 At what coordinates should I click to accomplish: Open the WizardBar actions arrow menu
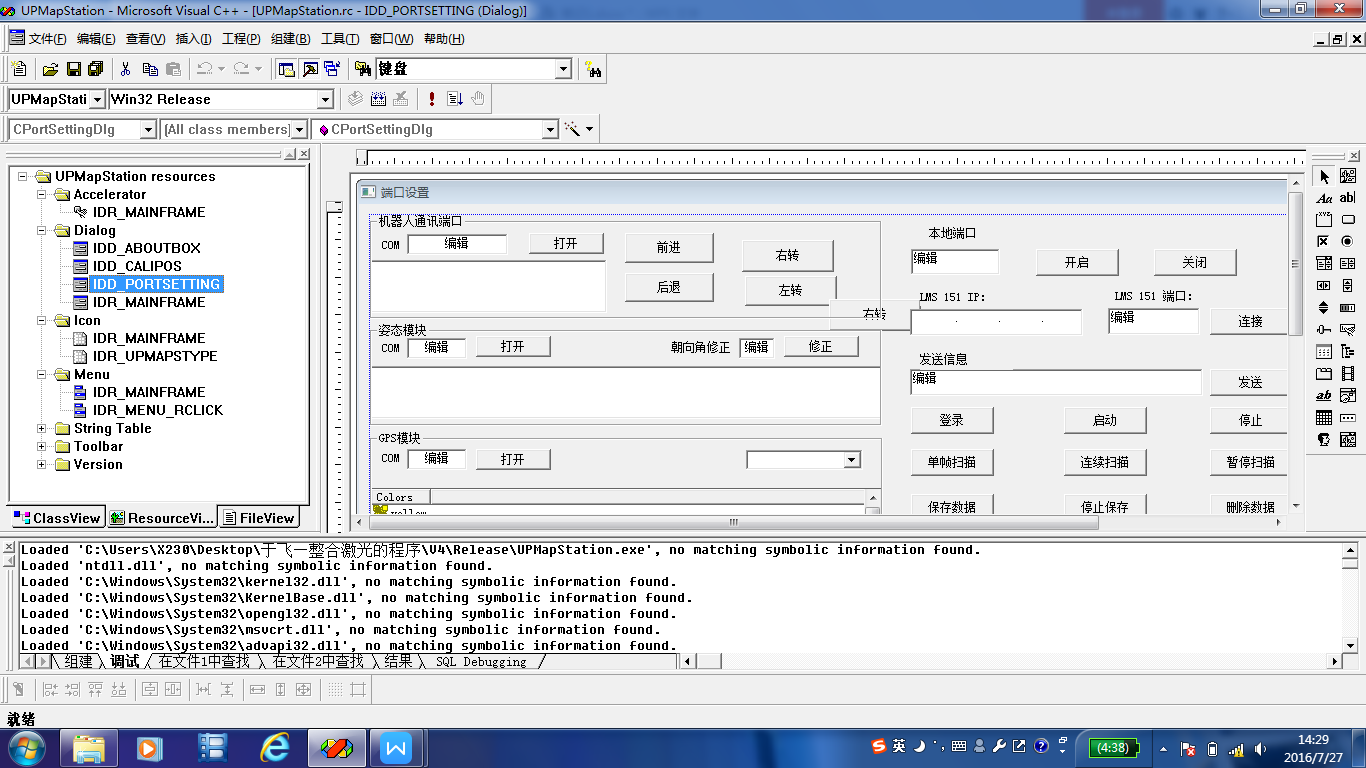pos(589,129)
